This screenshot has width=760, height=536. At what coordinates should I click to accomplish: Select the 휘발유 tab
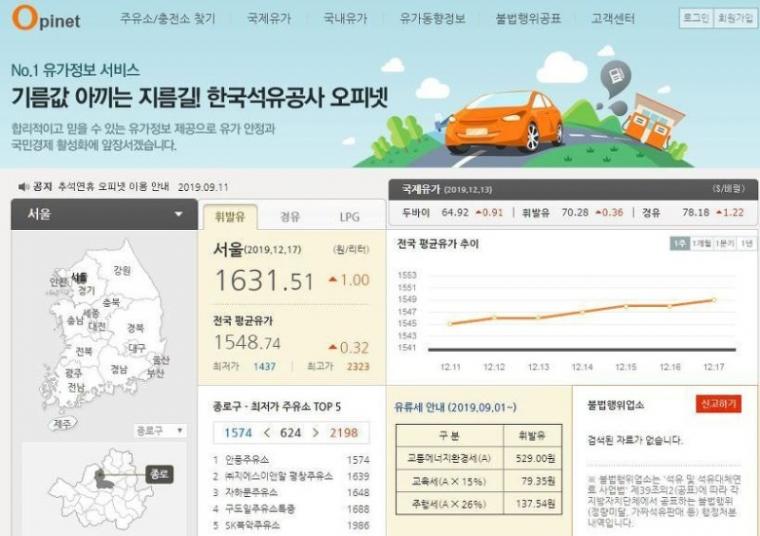(230, 217)
